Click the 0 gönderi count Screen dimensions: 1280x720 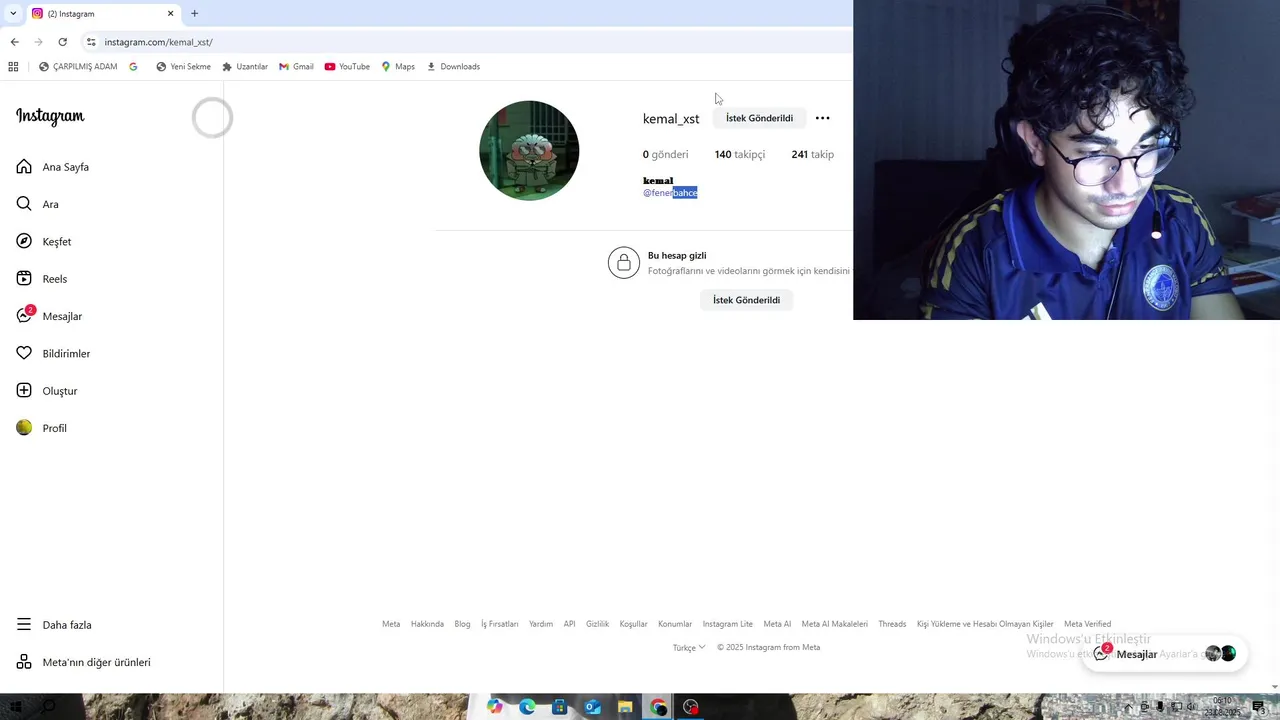pyautogui.click(x=665, y=154)
